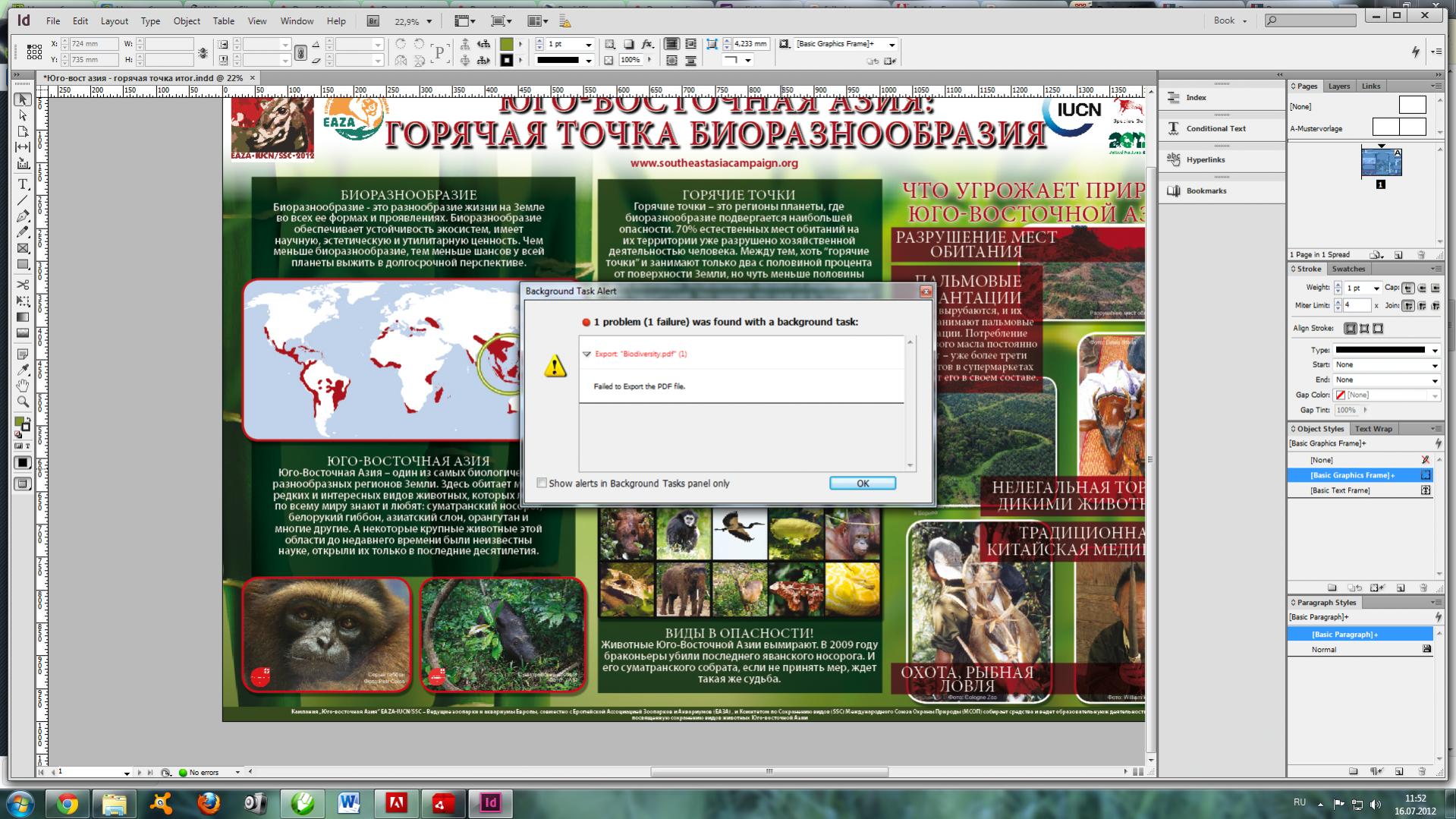Open the Table menu
The image size is (1456, 819).
click(224, 21)
